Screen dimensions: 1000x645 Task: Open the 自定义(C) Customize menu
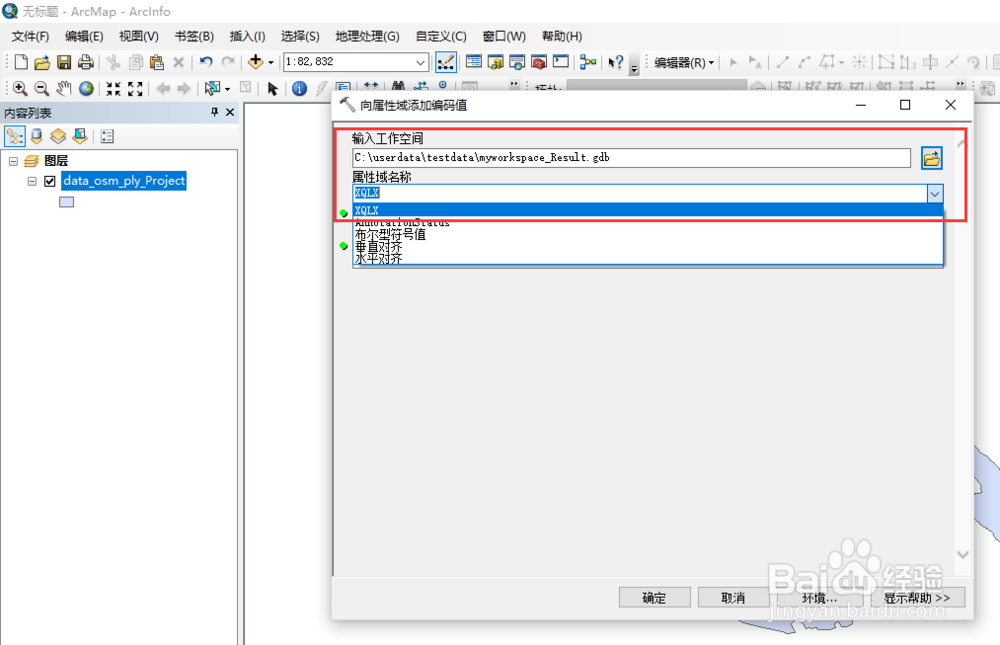click(x=441, y=36)
